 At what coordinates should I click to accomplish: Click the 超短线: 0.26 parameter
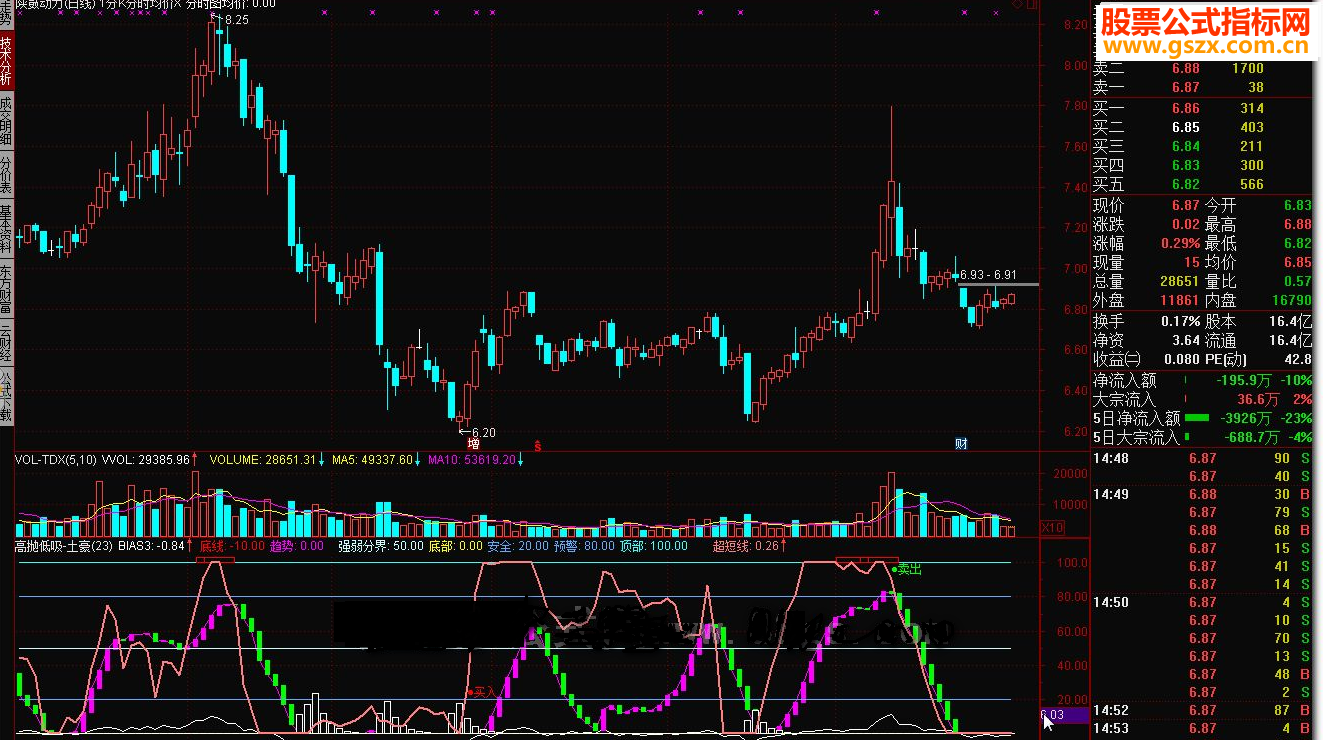pyautogui.click(x=745, y=546)
